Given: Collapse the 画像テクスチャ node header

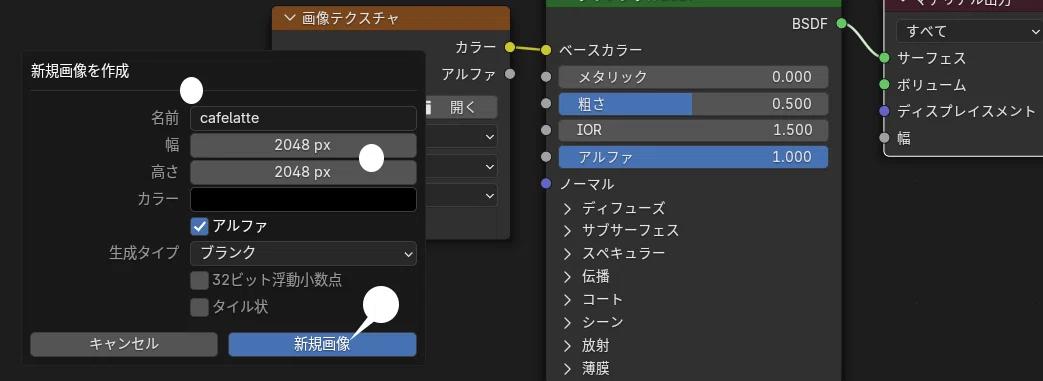Looking at the screenshot, I should [289, 18].
